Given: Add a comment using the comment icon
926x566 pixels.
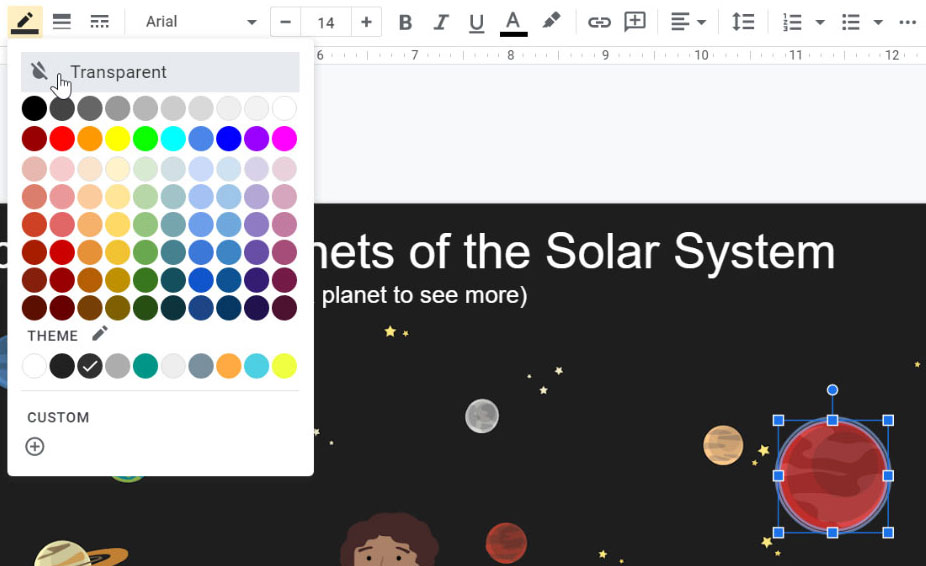Looking at the screenshot, I should click(634, 22).
